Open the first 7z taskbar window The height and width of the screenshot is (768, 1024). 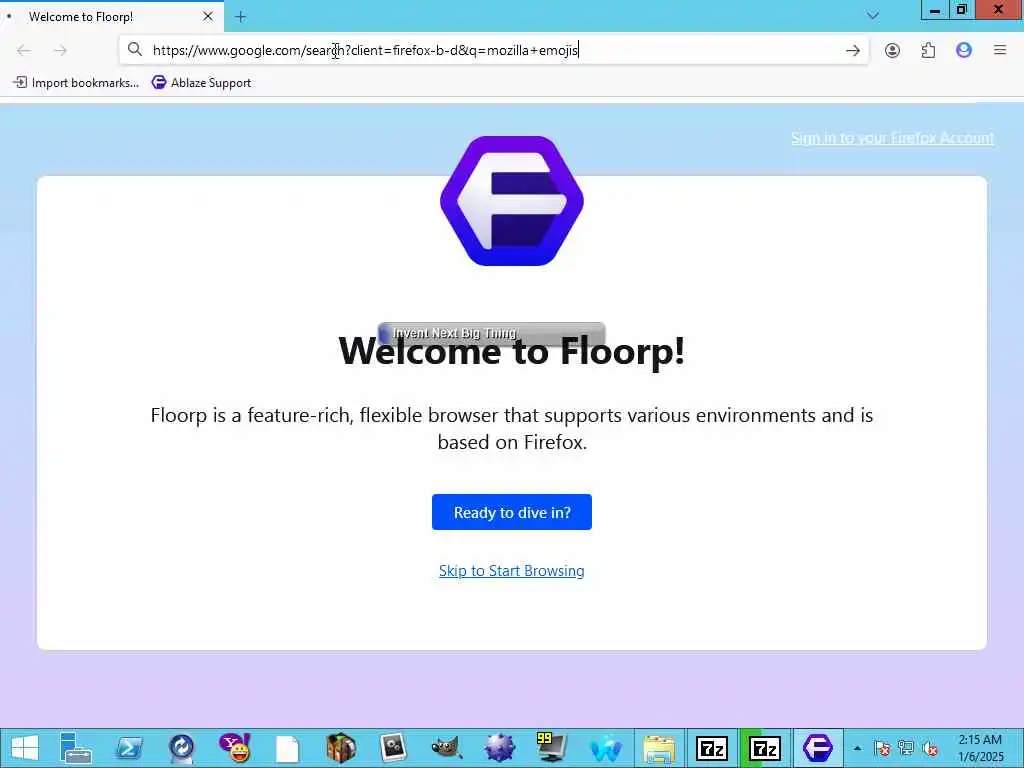[712, 748]
